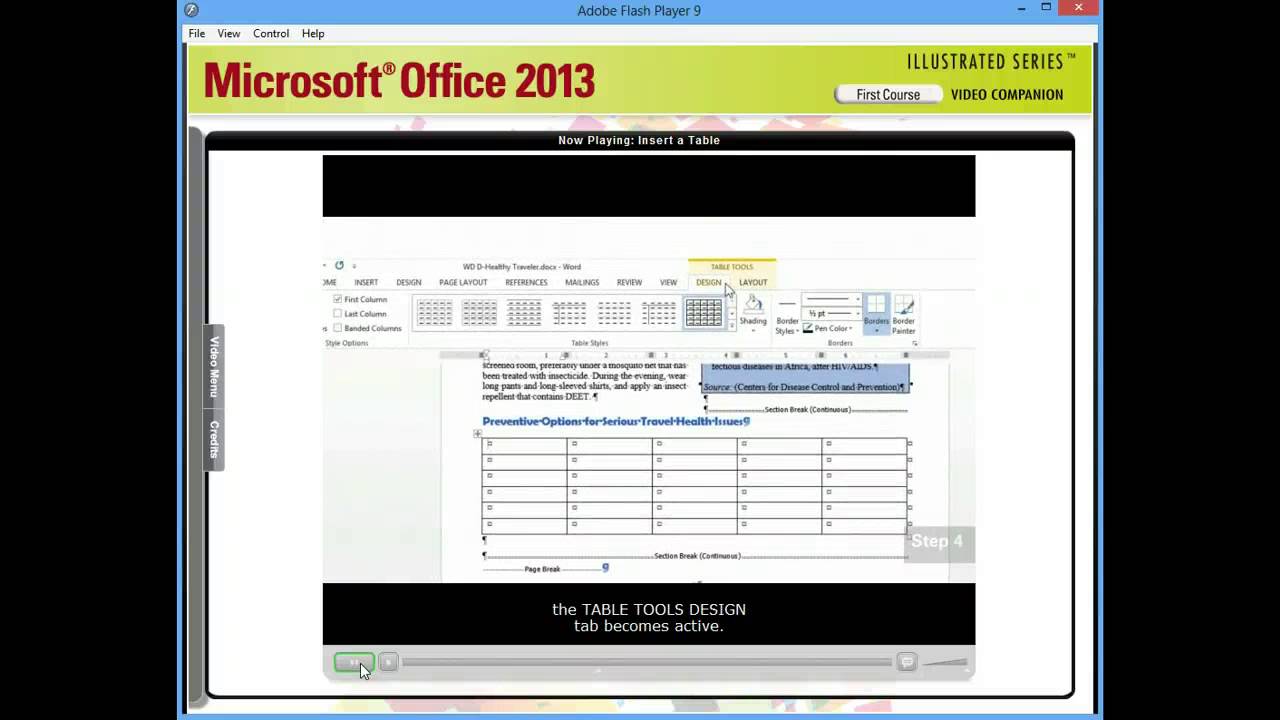Click the Shading paint bucket icon
1280x720 pixels.
pyautogui.click(x=753, y=305)
